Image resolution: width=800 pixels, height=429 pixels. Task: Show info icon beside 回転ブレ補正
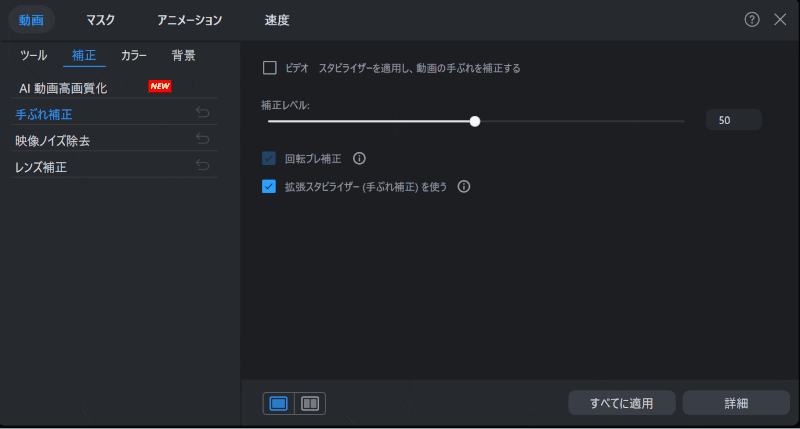[359, 159]
